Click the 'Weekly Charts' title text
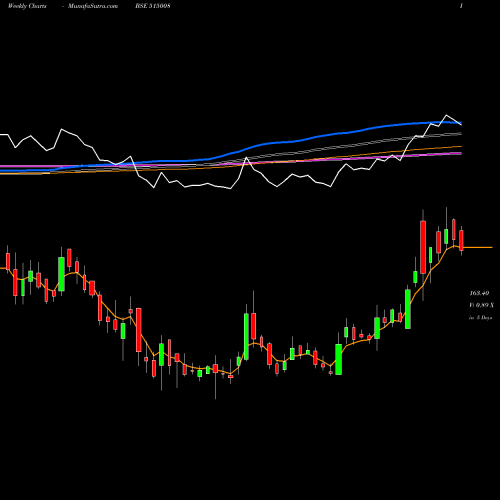Screen dimensions: 500x500 (27, 6)
